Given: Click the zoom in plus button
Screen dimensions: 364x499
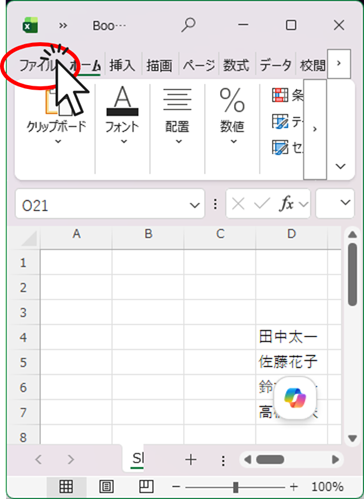Looking at the screenshot, I should [x=294, y=487].
